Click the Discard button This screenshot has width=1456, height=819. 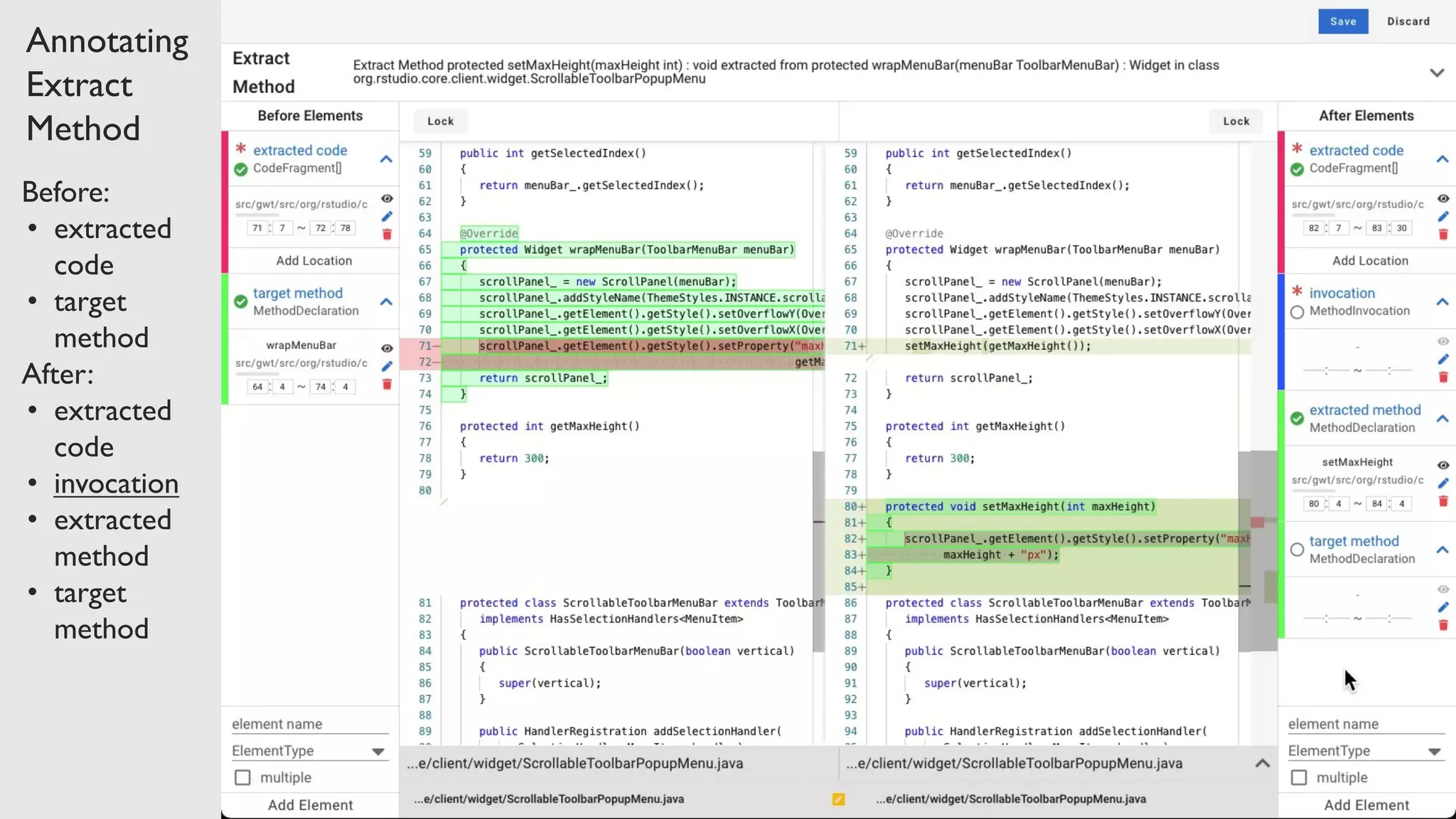1408,21
